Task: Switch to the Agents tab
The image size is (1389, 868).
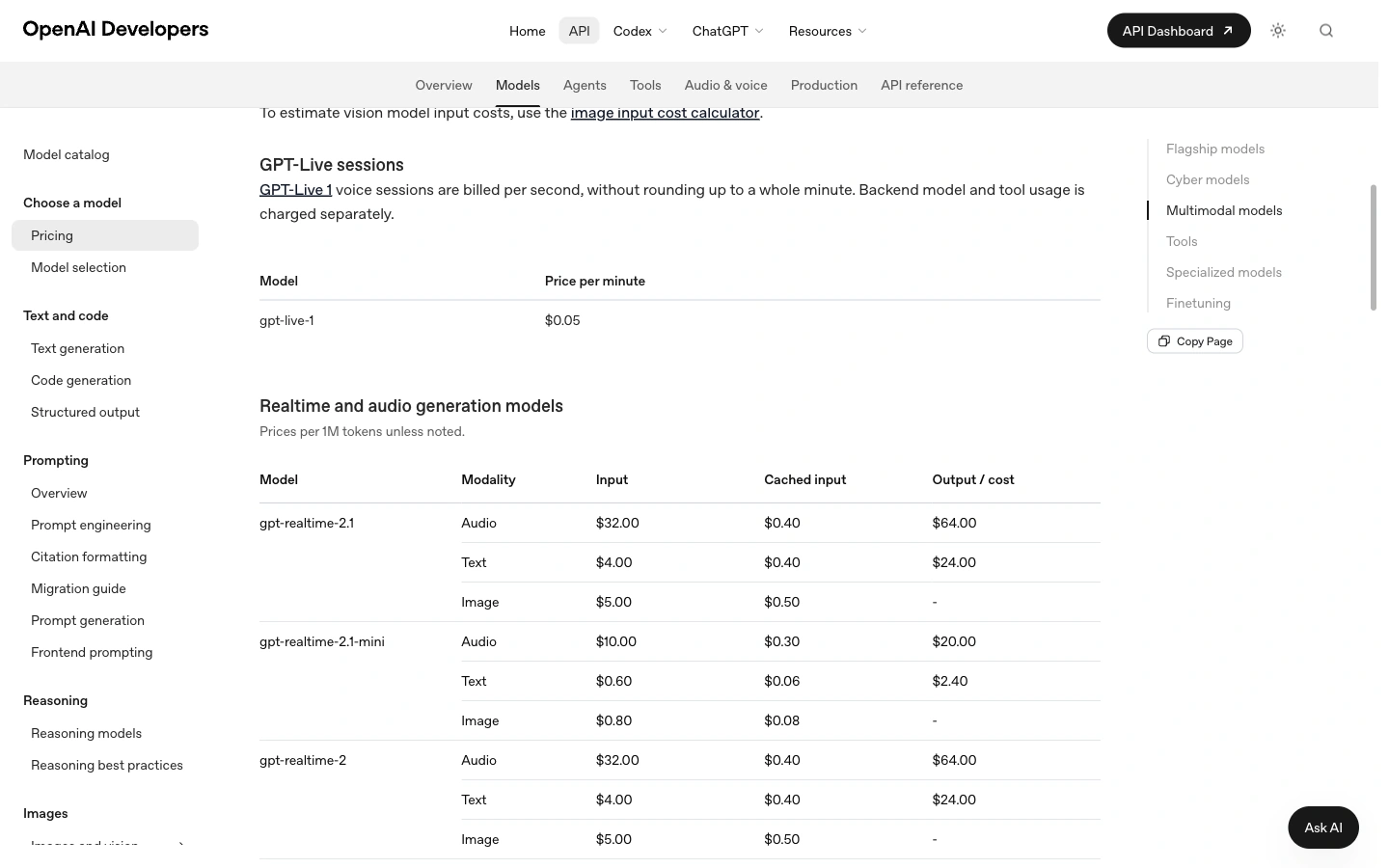Action: (585, 85)
